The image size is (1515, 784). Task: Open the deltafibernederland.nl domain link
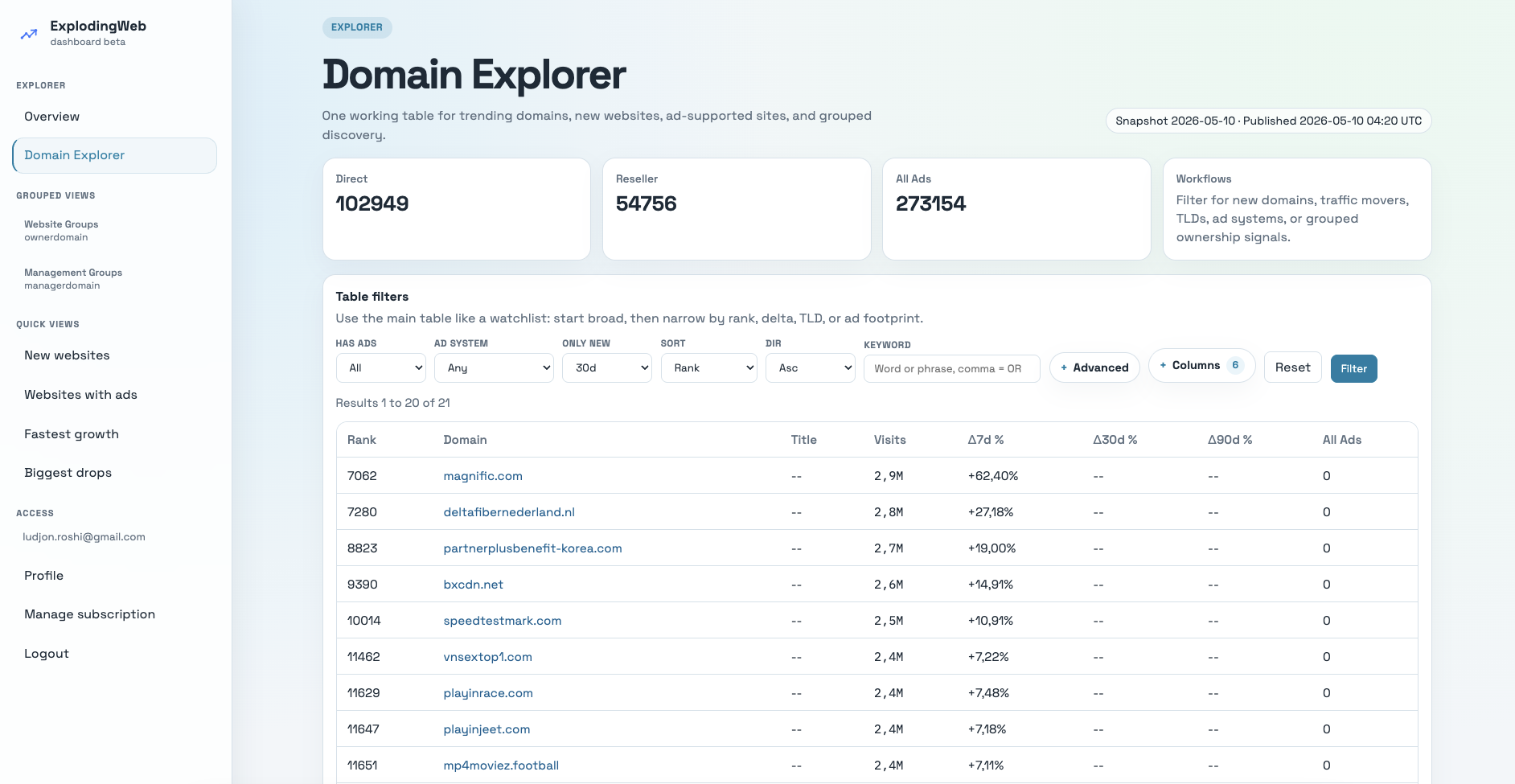coord(509,512)
